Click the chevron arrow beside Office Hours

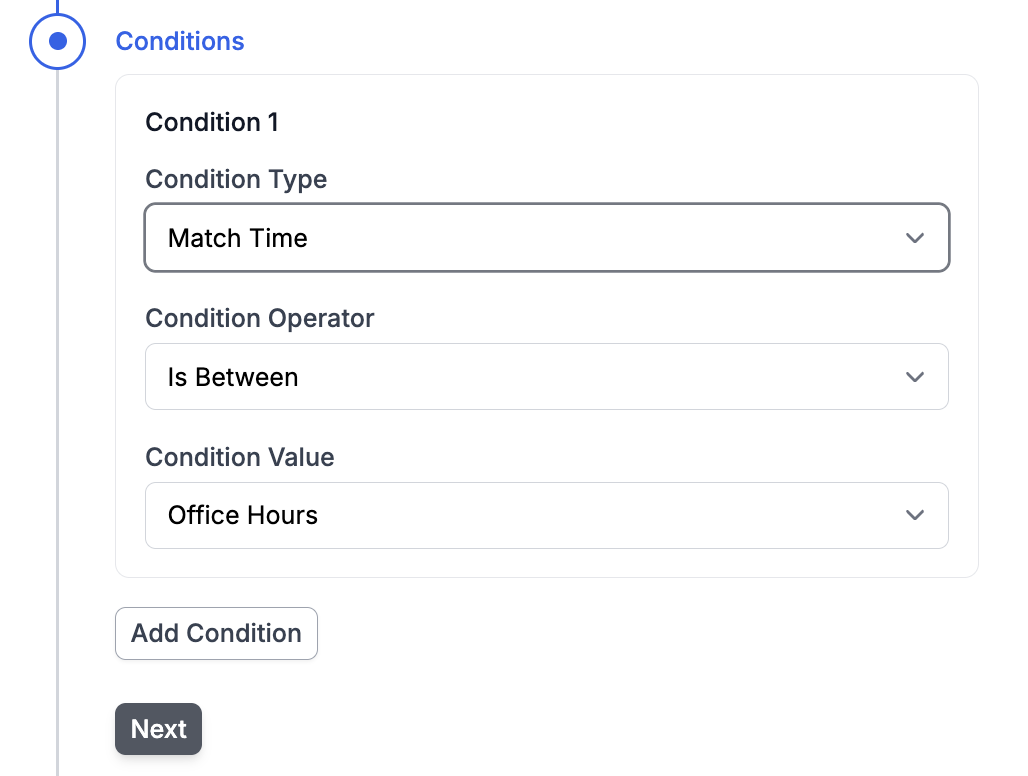914,515
